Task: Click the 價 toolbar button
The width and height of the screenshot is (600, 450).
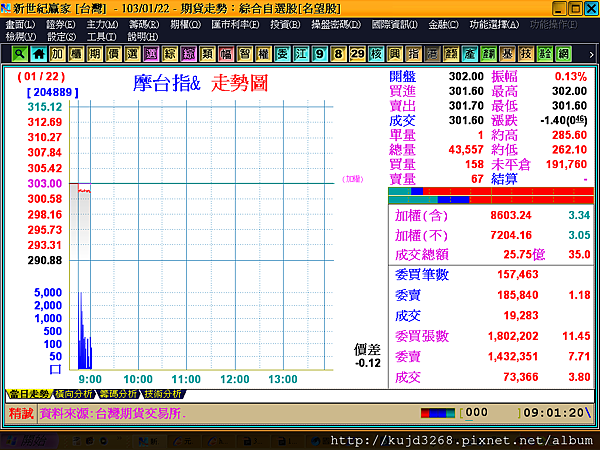Action: [113, 54]
